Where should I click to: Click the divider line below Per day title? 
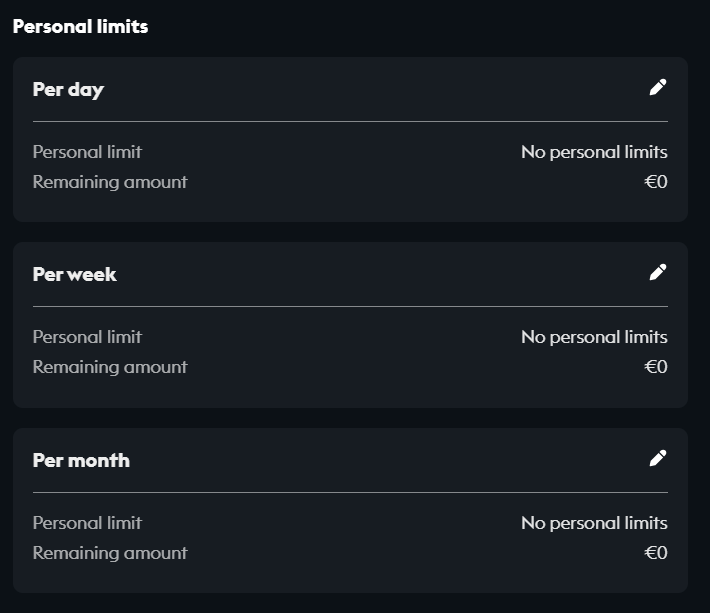pyautogui.click(x=350, y=121)
